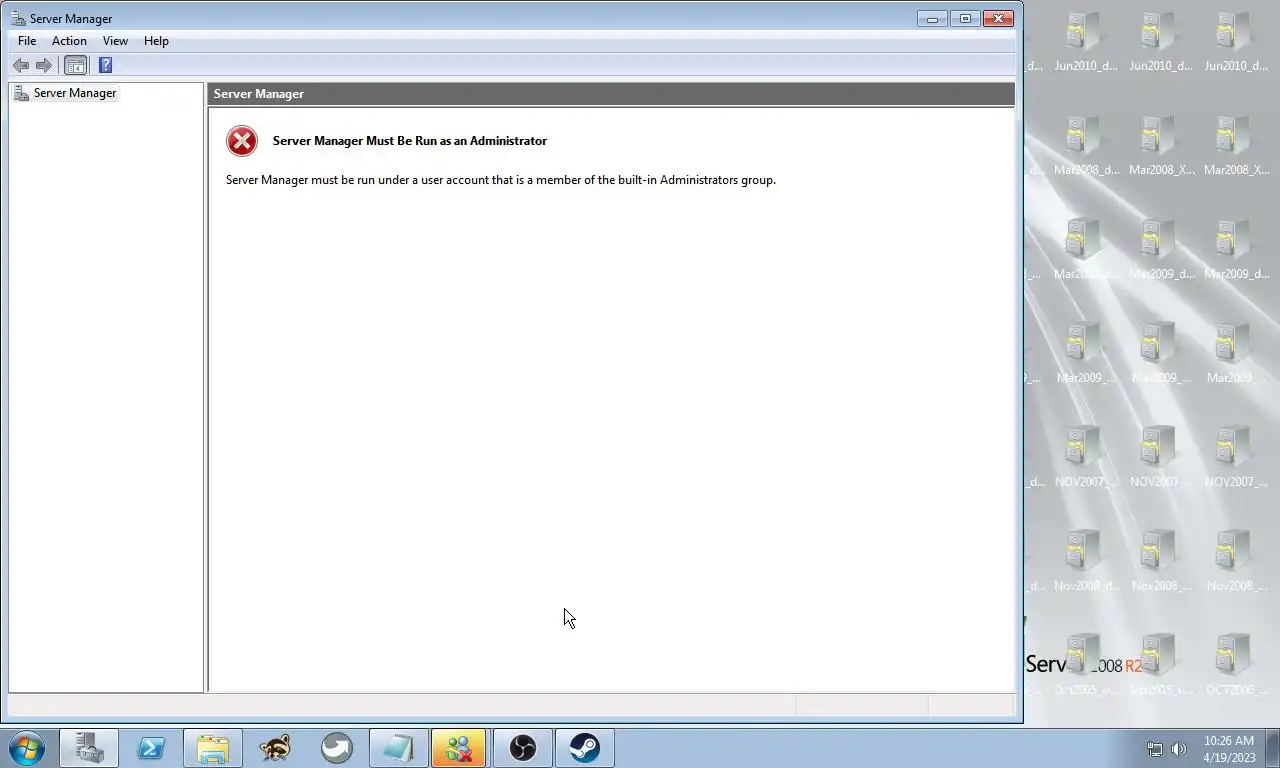Maximize the Server Manager window

[965, 18]
